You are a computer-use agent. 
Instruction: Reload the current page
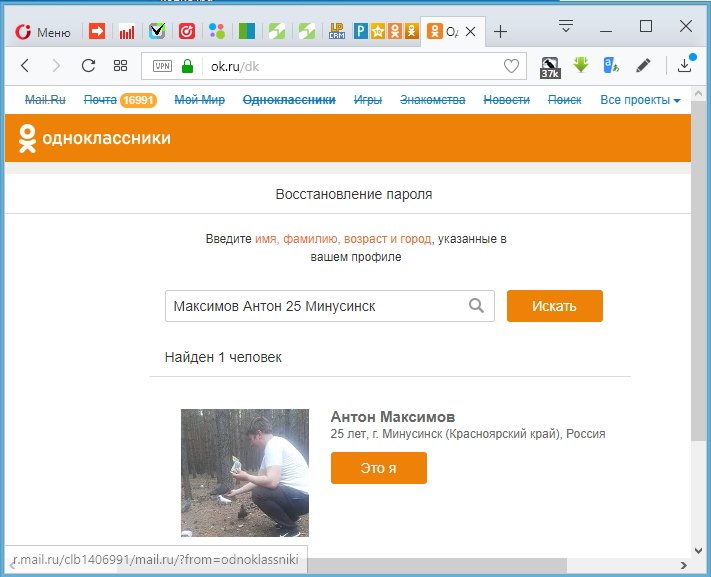(x=88, y=66)
